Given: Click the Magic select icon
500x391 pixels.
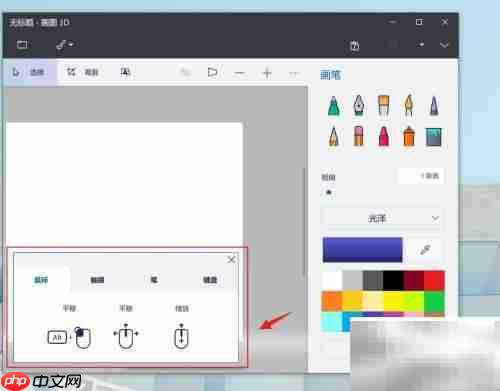Looking at the screenshot, I should 125,72.
